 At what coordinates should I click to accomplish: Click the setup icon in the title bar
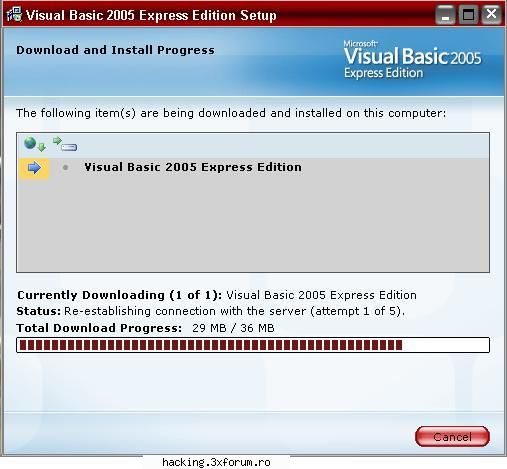click(x=14, y=15)
